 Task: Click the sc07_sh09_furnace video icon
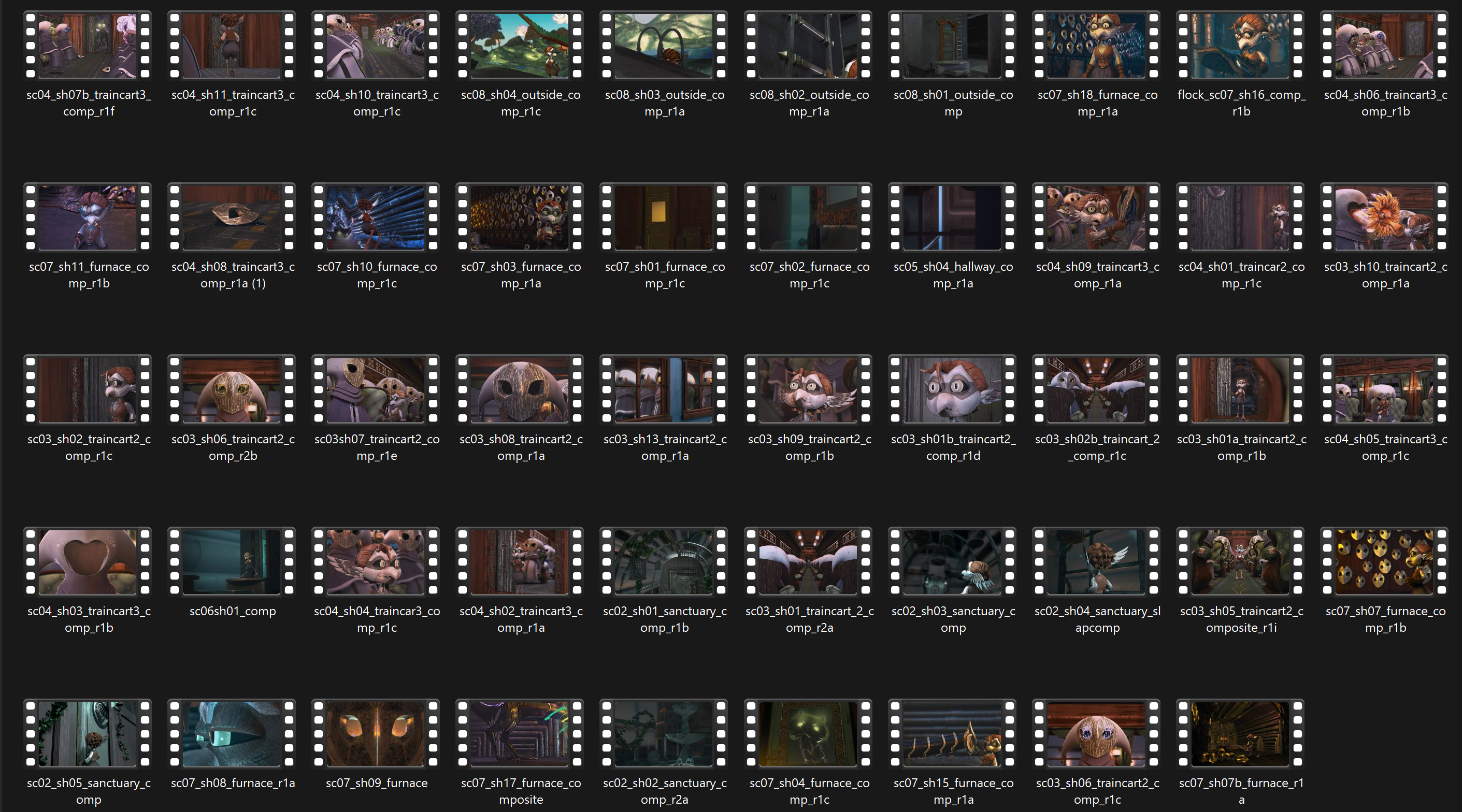tap(376, 734)
